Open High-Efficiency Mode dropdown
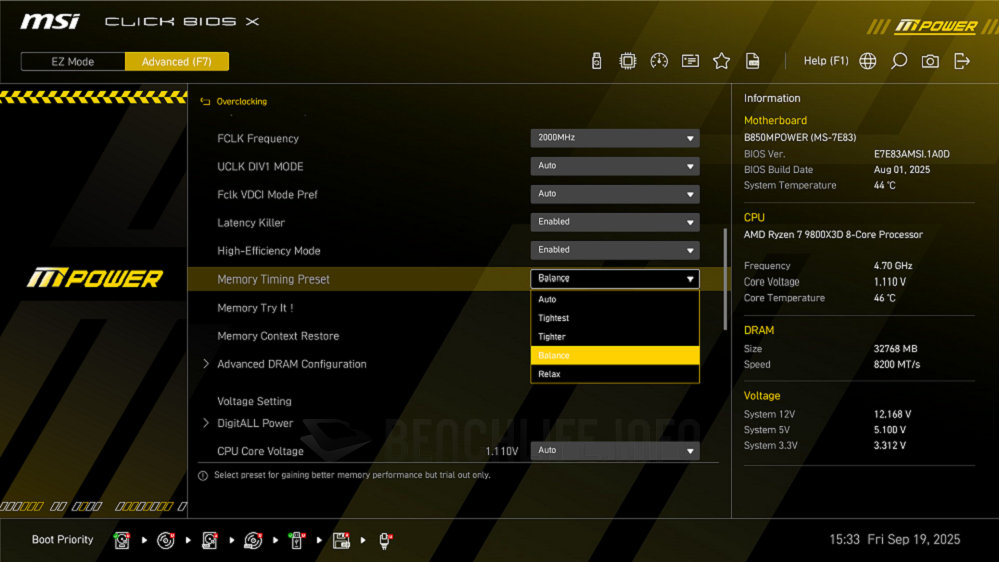Viewport: 1000px width, 562px height. [615, 251]
